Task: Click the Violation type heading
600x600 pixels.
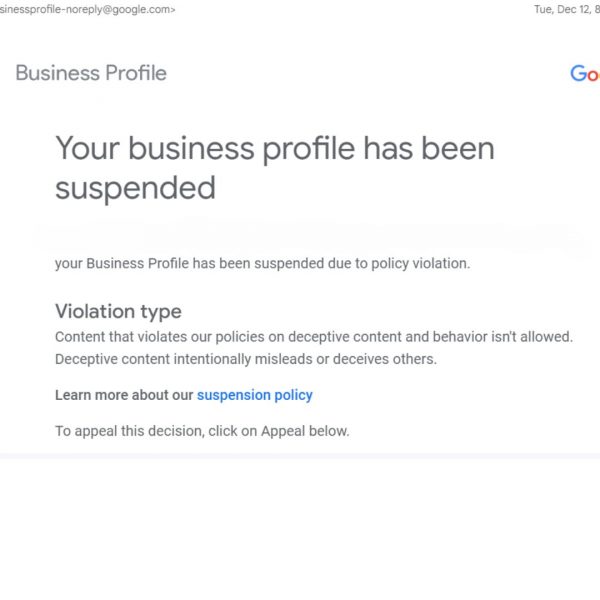Action: [118, 311]
